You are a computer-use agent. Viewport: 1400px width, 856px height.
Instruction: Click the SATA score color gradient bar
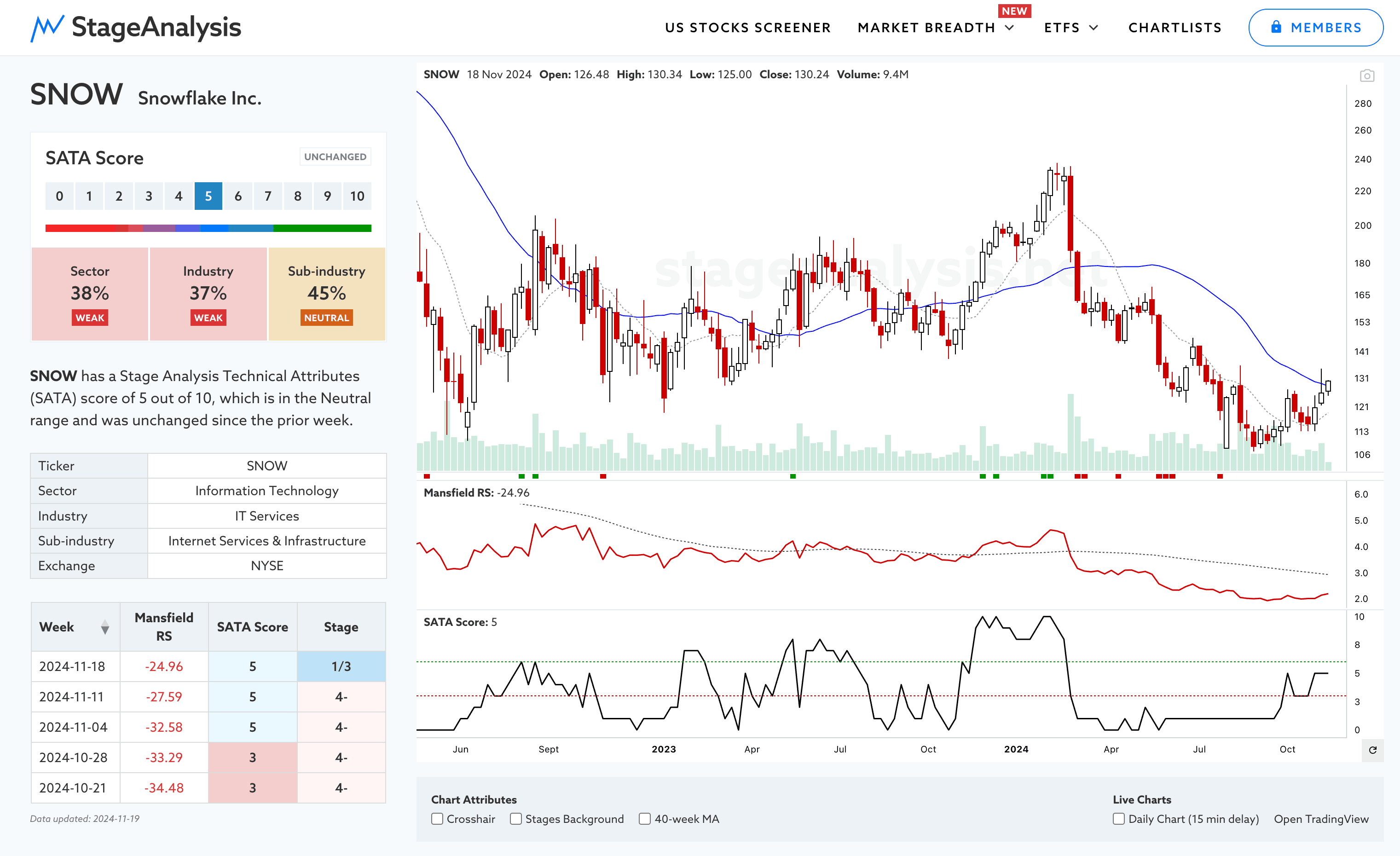[x=208, y=228]
